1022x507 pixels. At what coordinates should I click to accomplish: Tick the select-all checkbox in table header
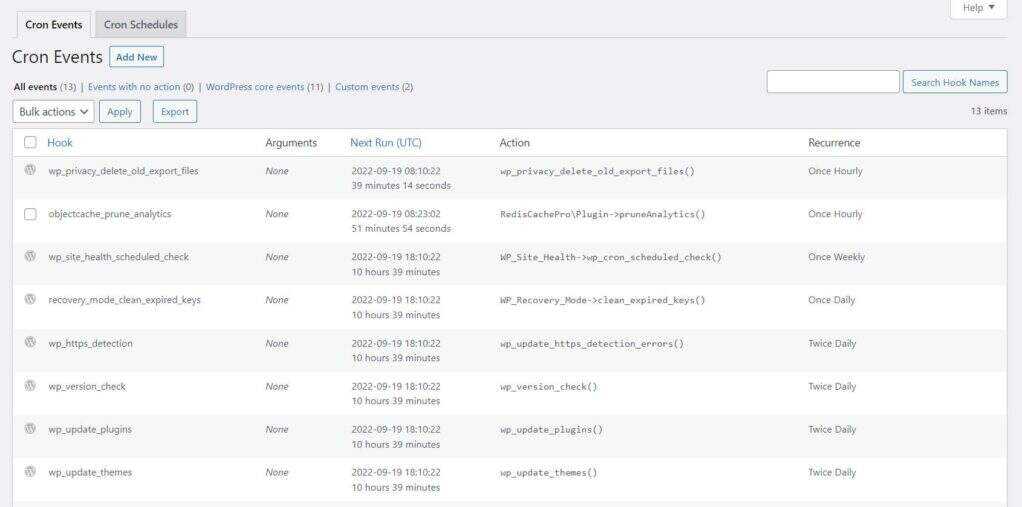(30, 142)
